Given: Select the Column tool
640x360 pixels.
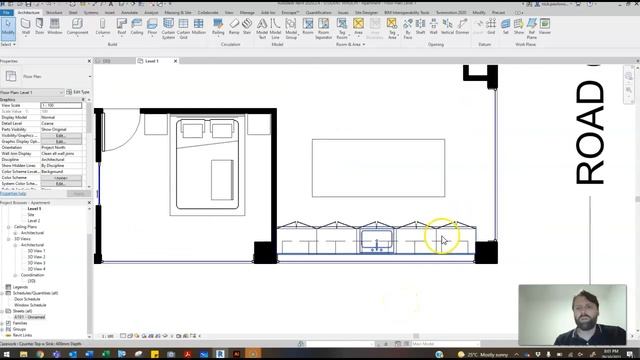Looking at the screenshot, I should pos(102,27).
